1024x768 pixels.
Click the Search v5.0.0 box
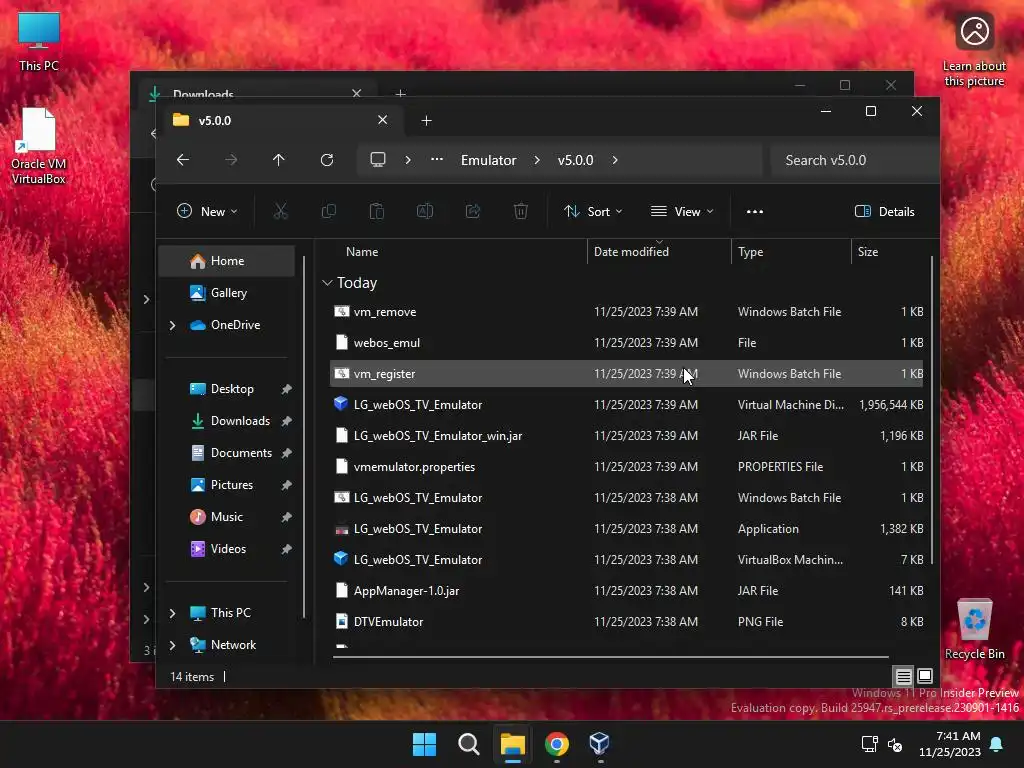tap(854, 160)
